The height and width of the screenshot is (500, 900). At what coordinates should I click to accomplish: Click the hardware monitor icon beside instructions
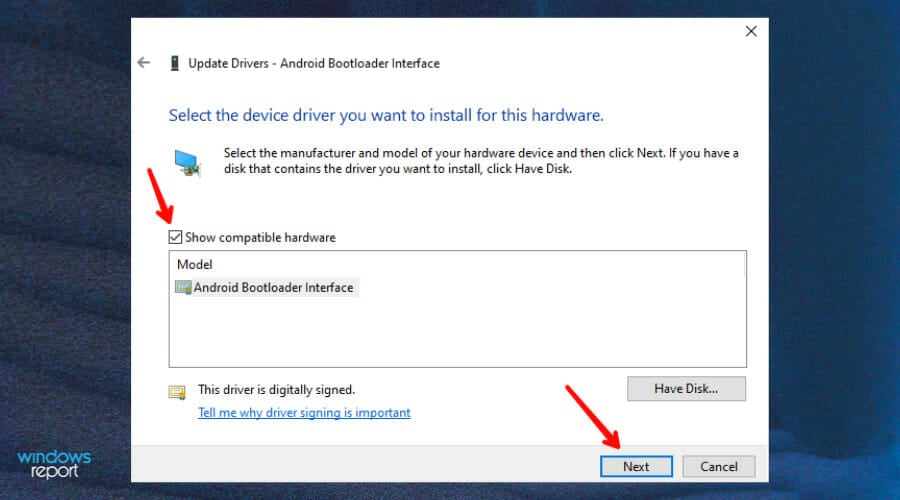point(188,163)
